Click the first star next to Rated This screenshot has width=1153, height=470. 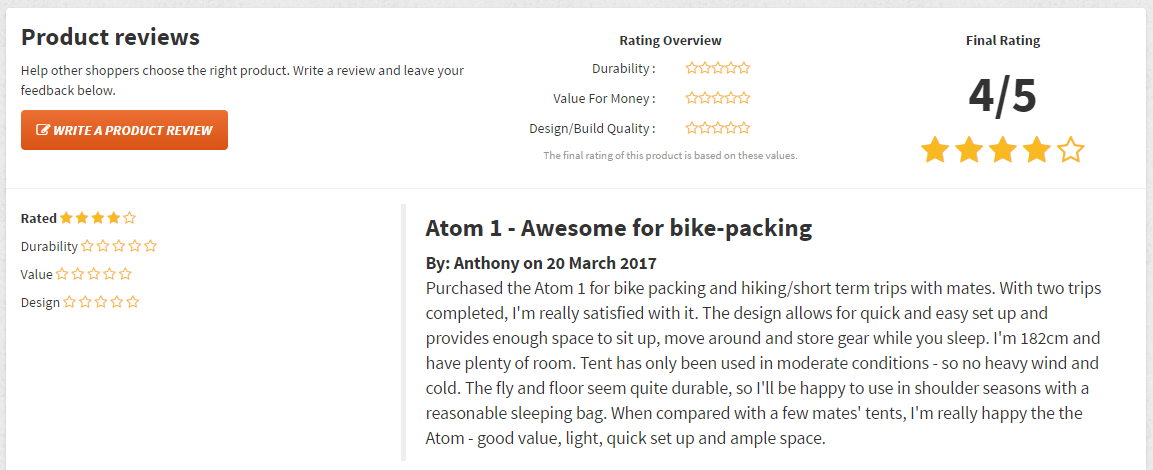tap(66, 218)
